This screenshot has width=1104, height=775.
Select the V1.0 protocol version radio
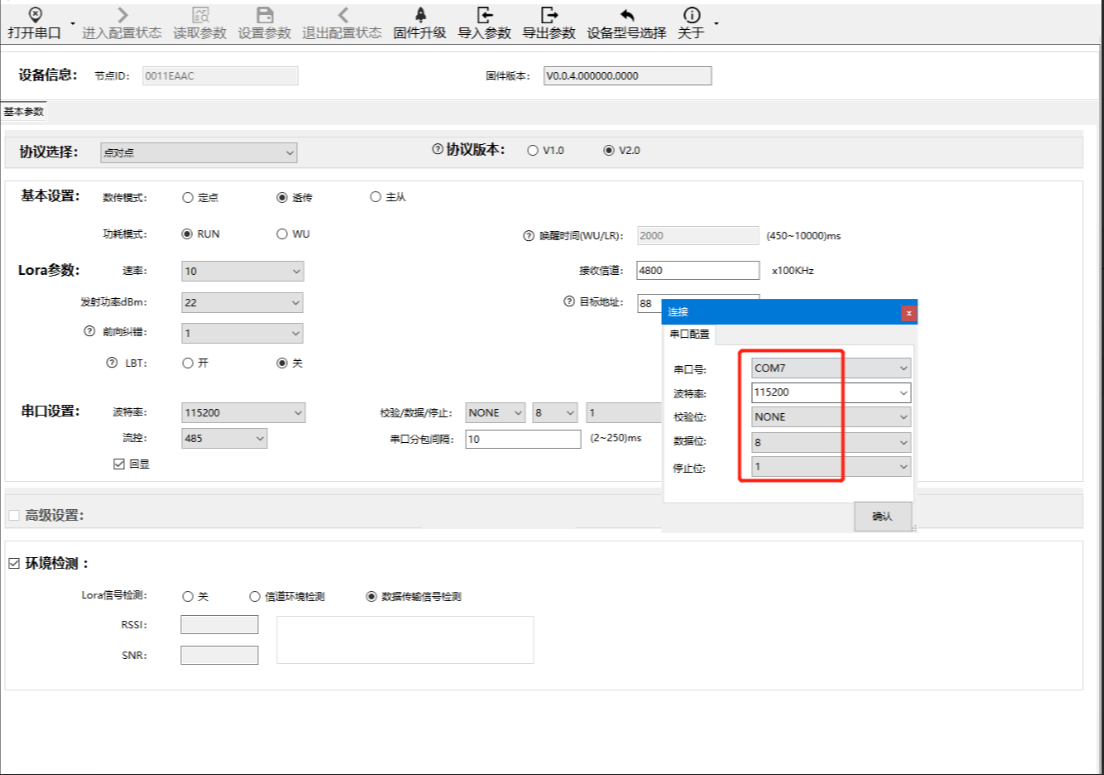[x=532, y=151]
